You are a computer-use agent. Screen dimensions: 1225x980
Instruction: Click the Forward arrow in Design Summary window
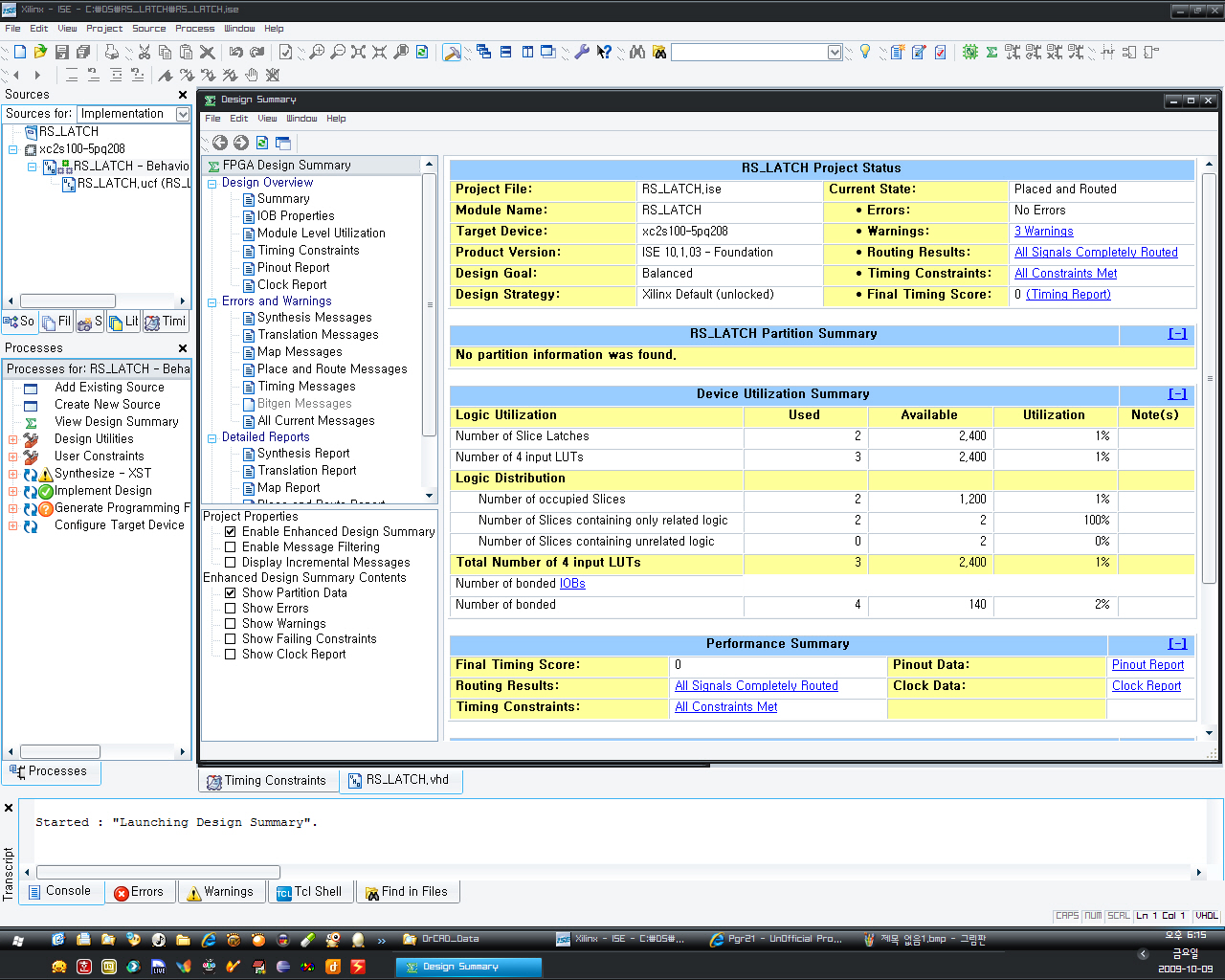tap(241, 143)
